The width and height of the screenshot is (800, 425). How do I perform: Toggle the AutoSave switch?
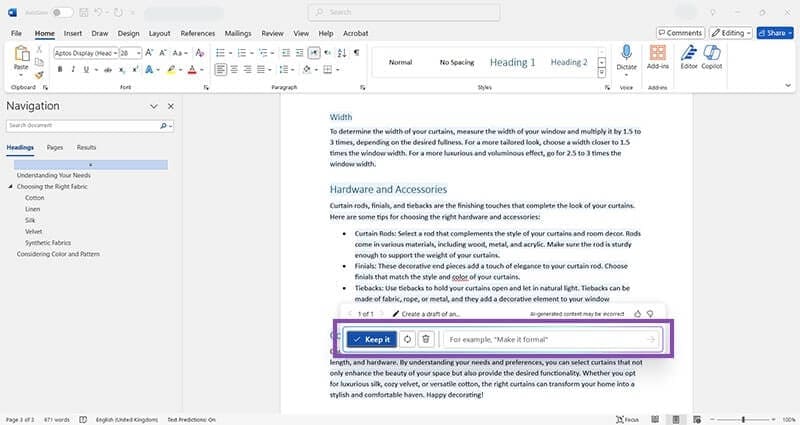62,12
